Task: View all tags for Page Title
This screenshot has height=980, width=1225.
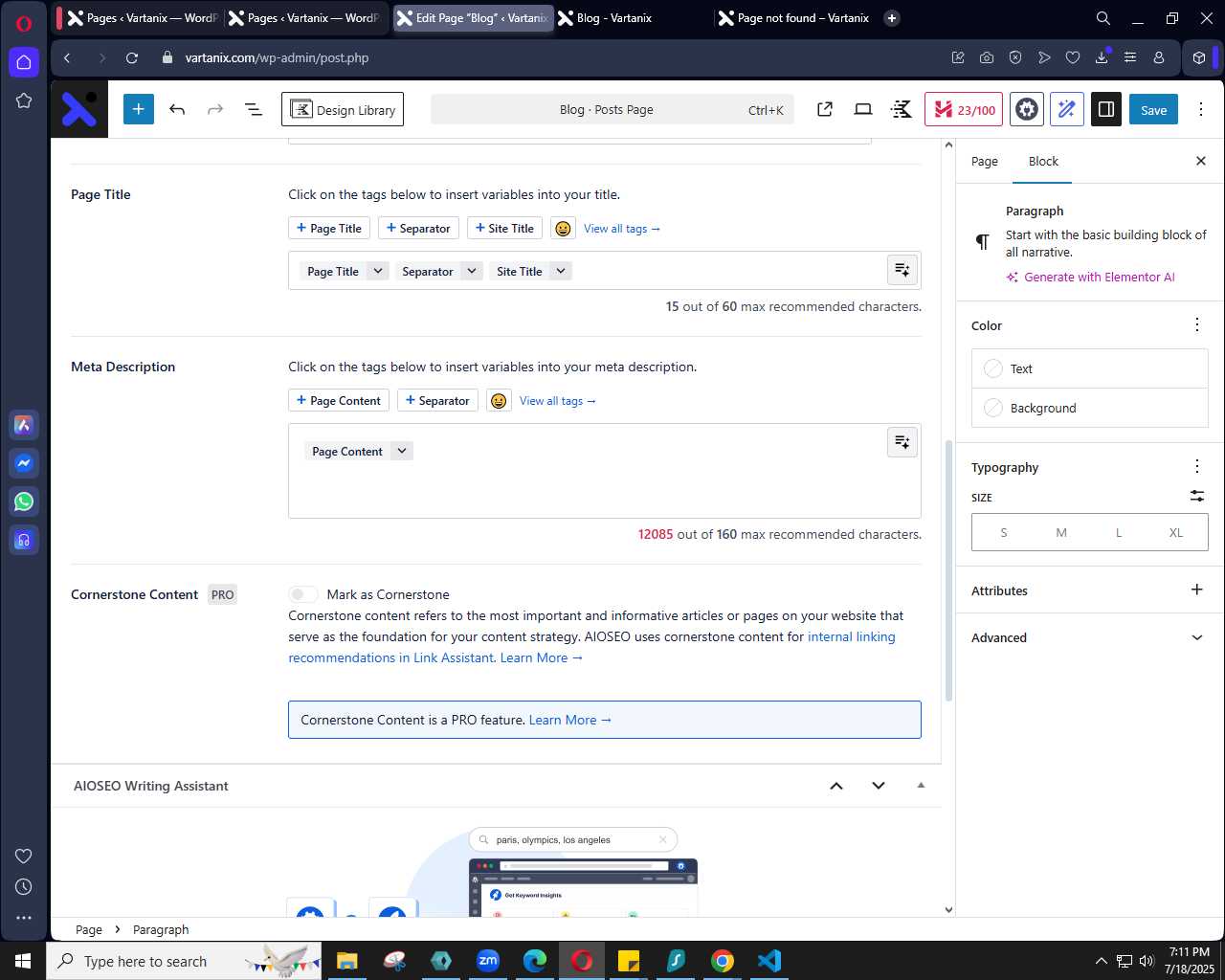Action: tap(622, 228)
